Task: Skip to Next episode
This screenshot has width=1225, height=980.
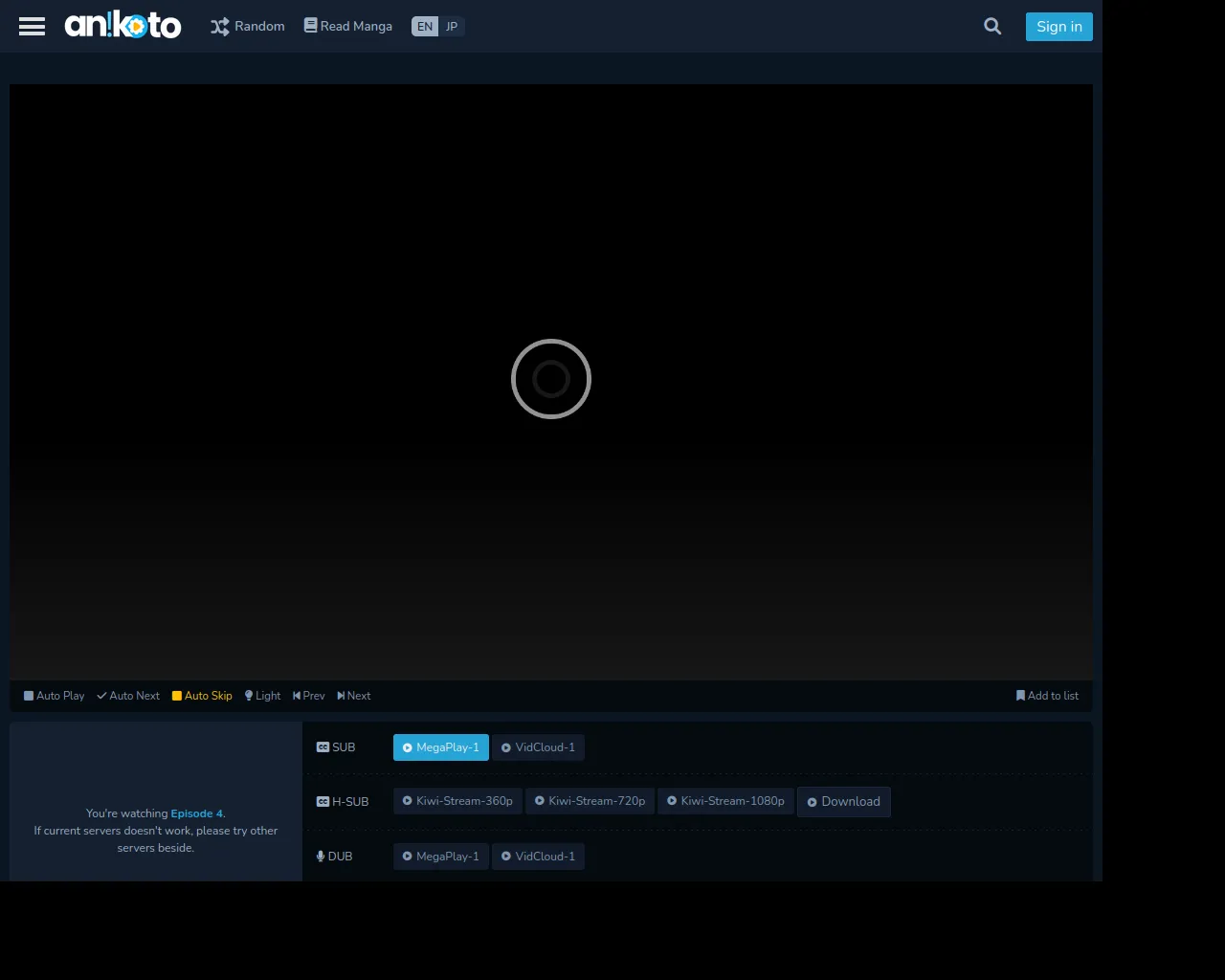Action: click(353, 696)
